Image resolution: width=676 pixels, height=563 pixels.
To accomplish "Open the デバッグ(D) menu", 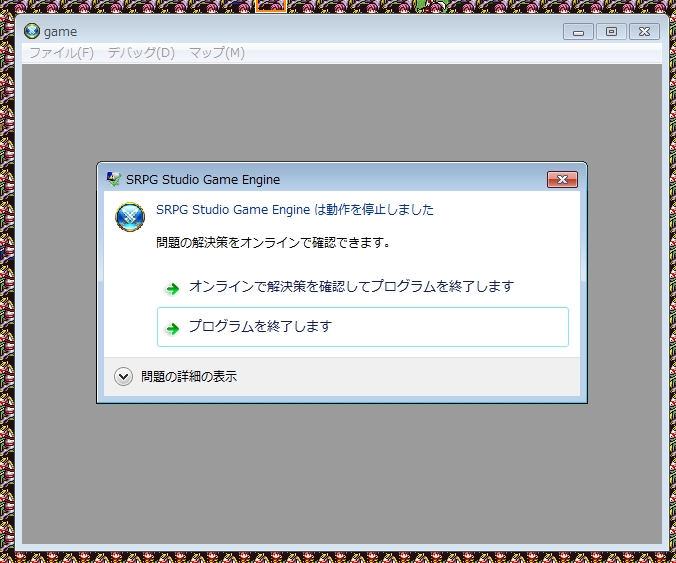I will [141, 53].
